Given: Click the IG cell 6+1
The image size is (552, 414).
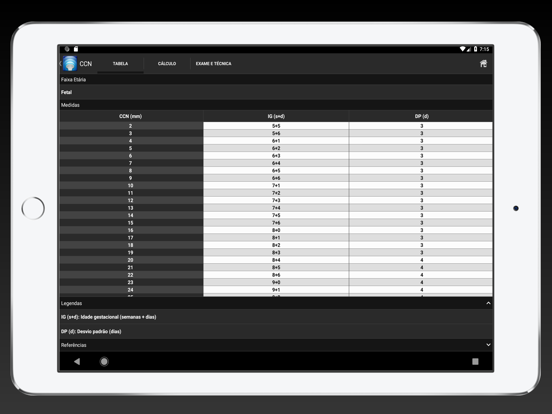Looking at the screenshot, I should point(276,141).
